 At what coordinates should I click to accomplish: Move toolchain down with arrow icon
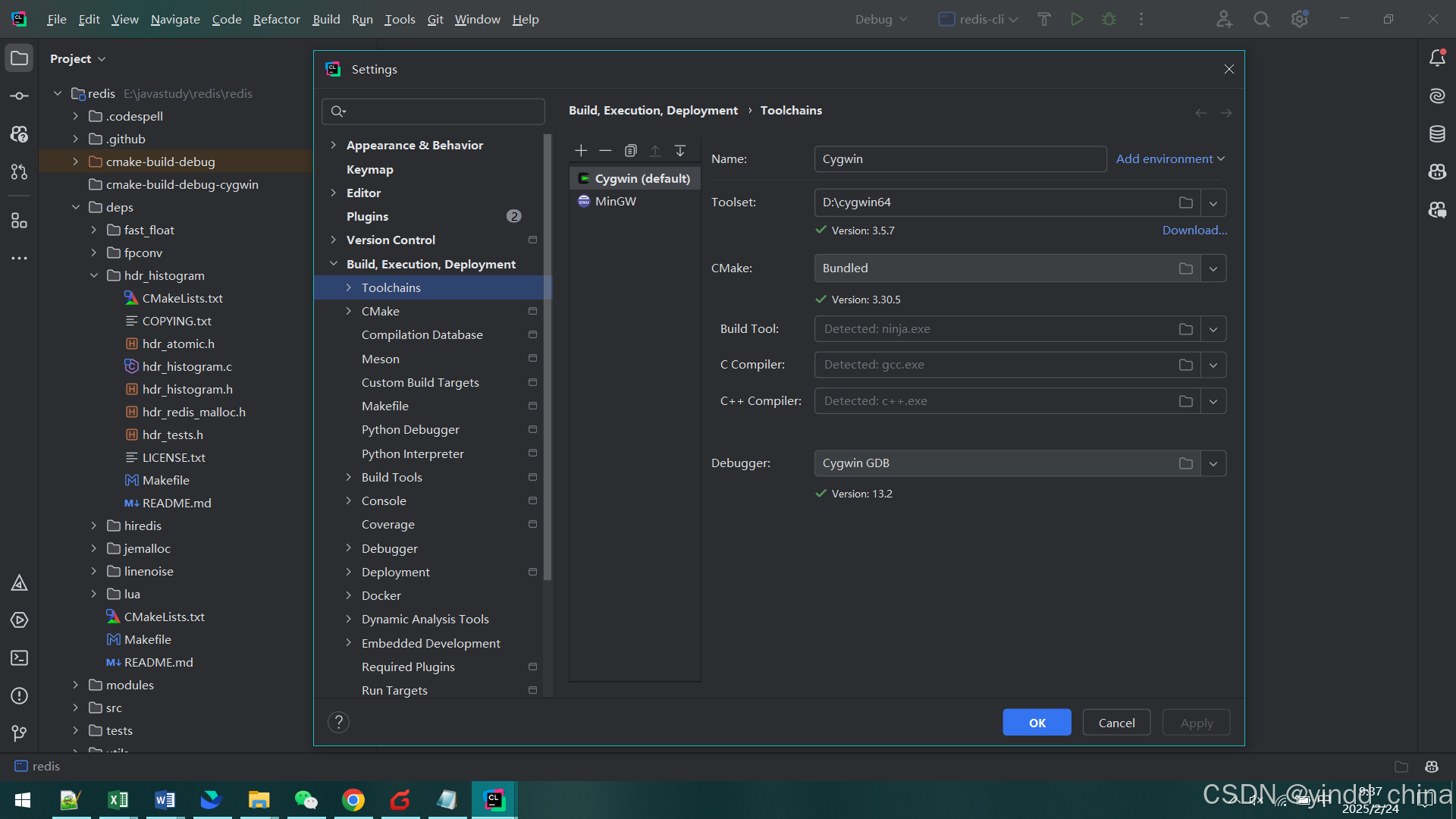(x=680, y=151)
